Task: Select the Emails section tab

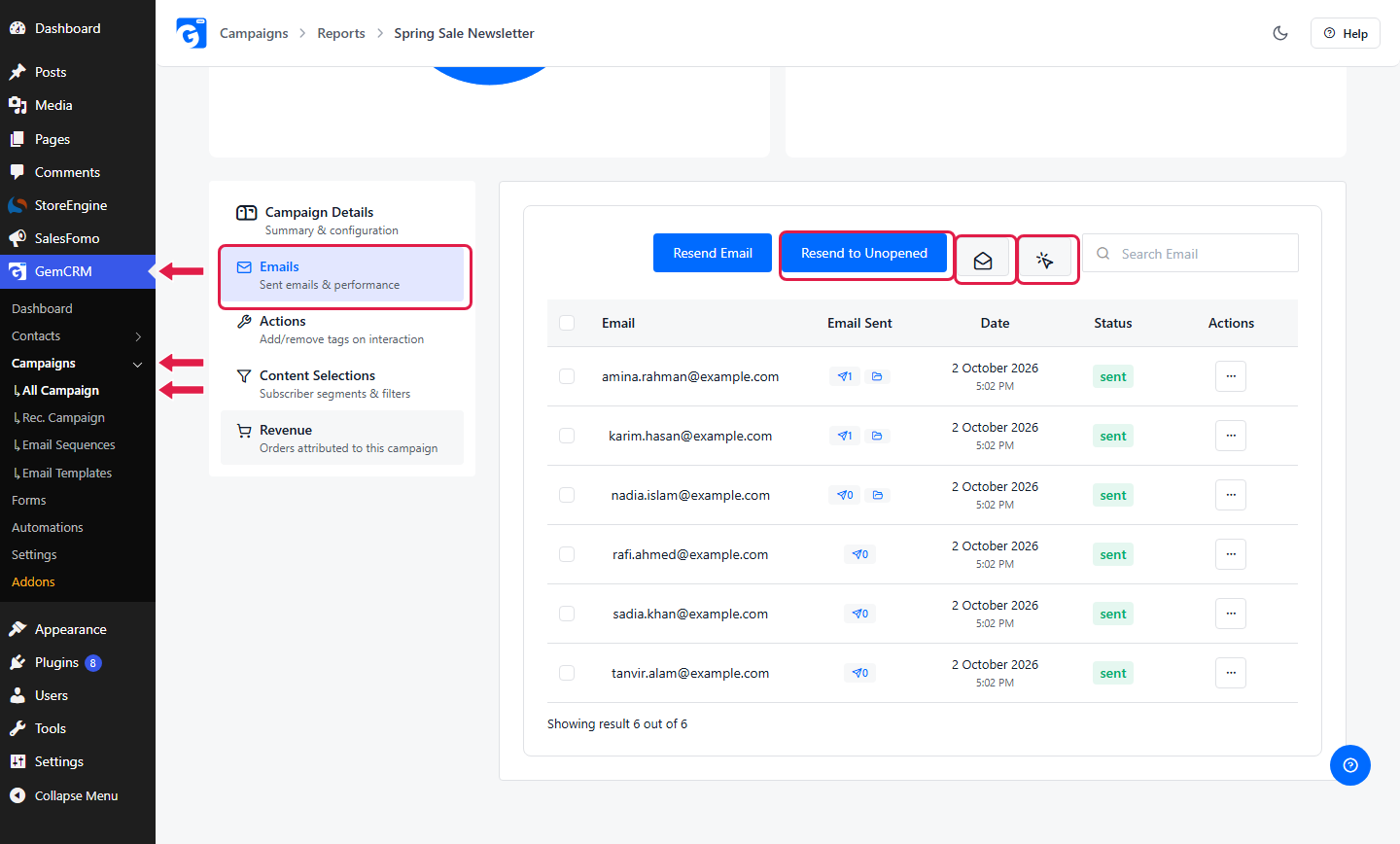Action: click(342, 275)
